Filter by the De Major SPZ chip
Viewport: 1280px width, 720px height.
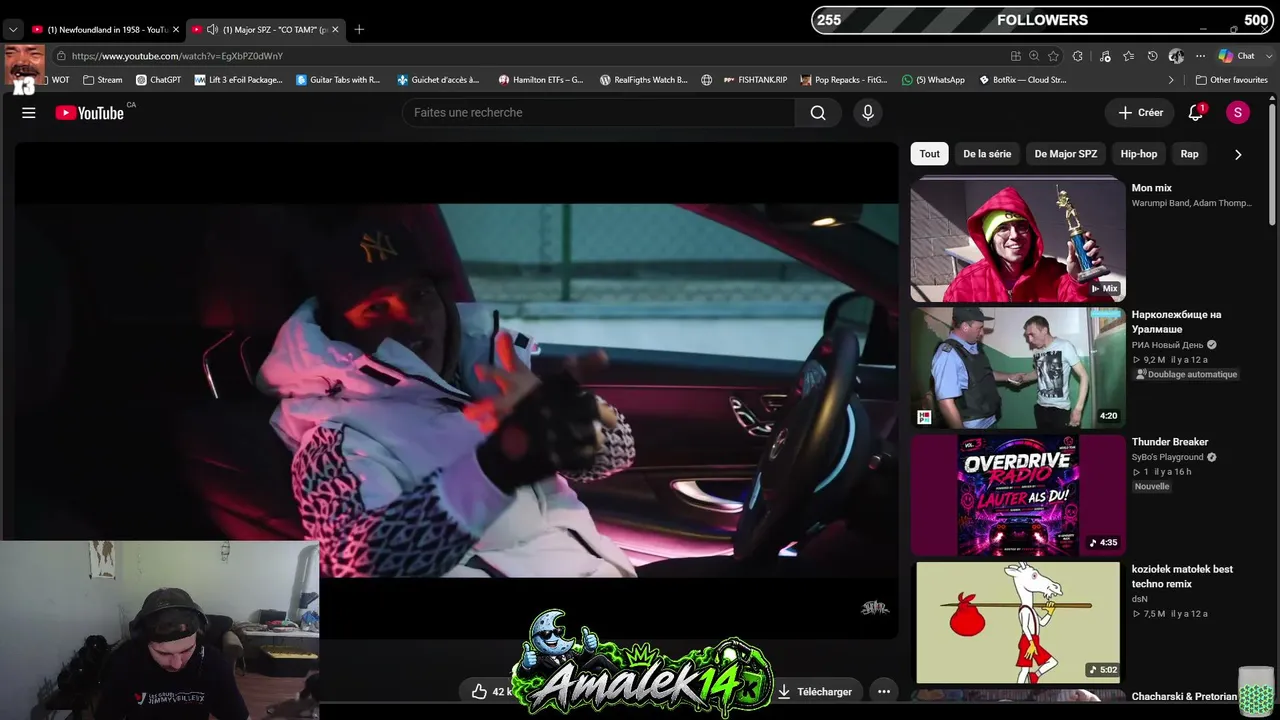(x=1066, y=154)
